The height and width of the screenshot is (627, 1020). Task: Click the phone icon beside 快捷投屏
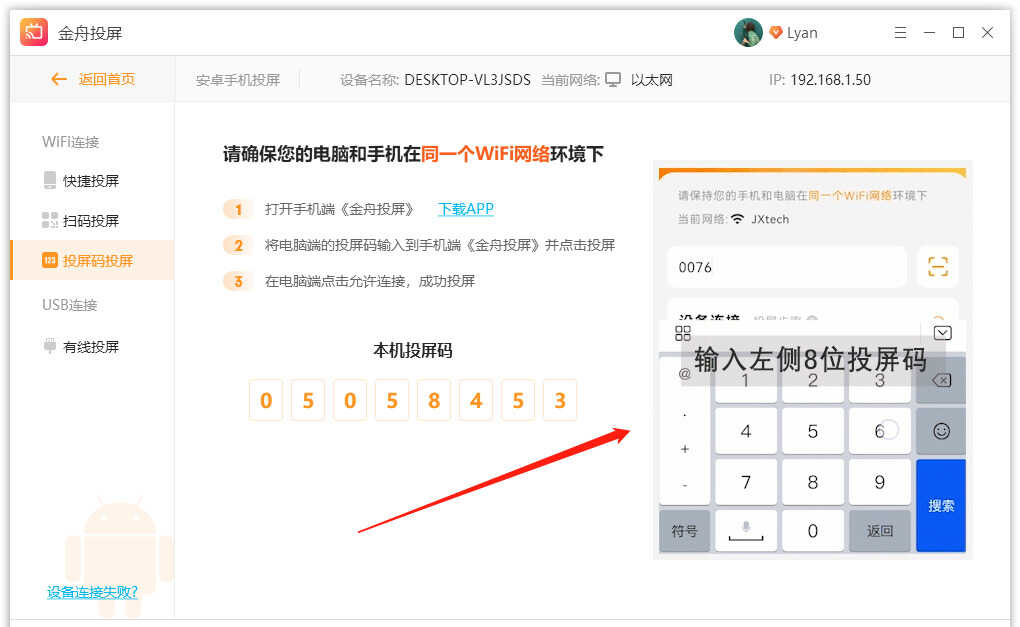point(50,180)
